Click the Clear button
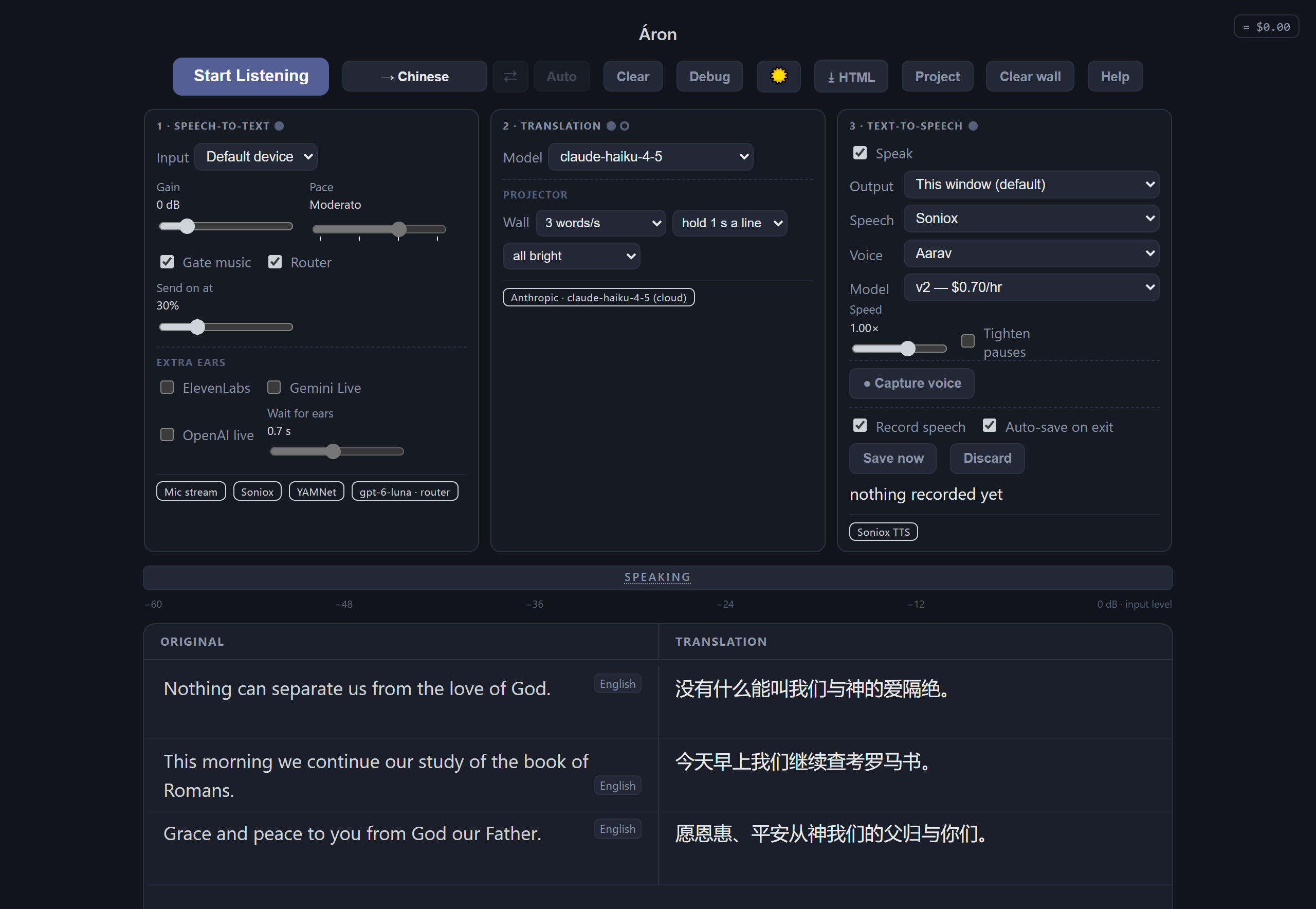The width and height of the screenshot is (1316, 909). pyautogui.click(x=633, y=76)
